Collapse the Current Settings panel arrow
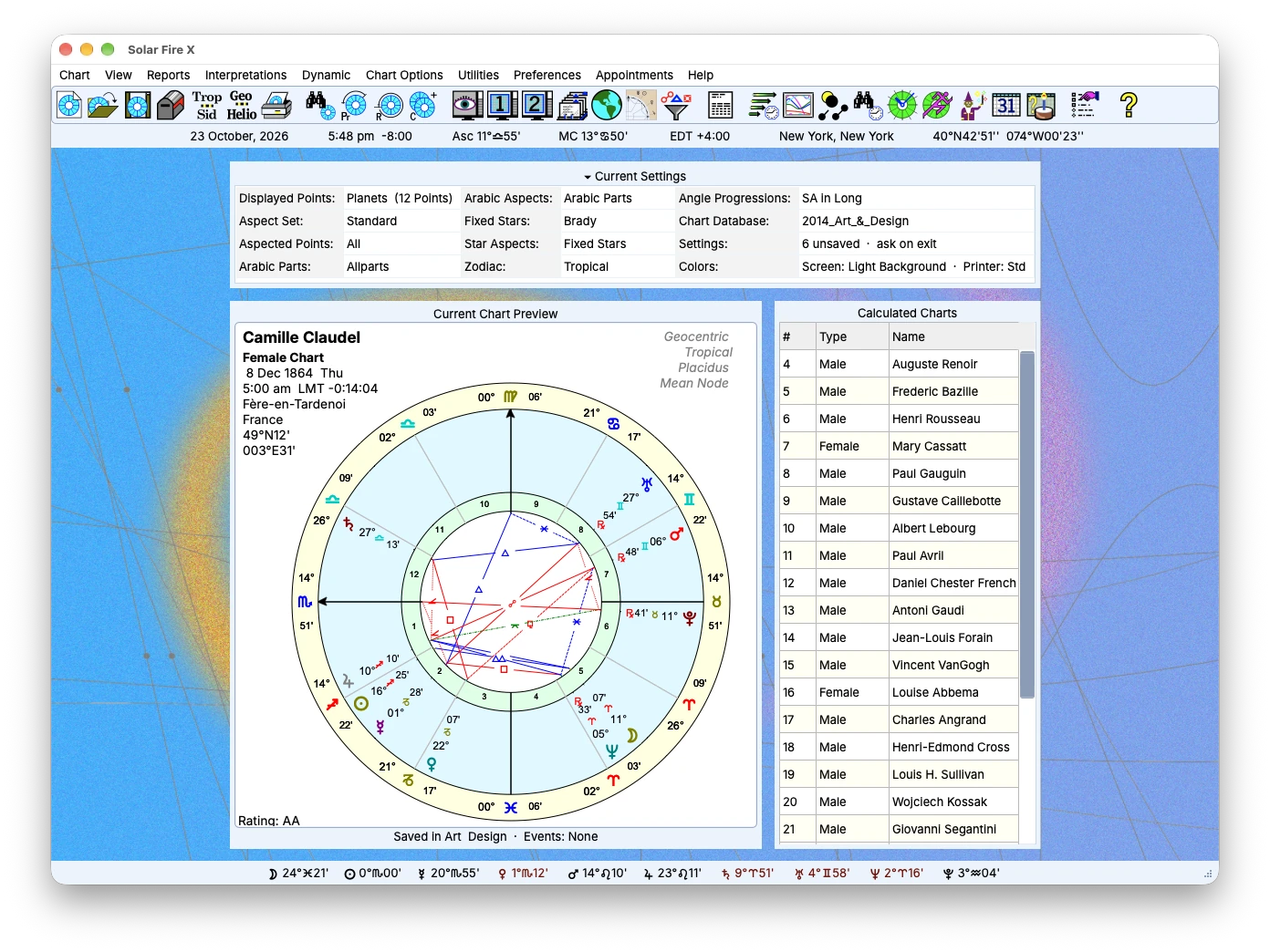The width and height of the screenshot is (1270, 952). [x=588, y=177]
